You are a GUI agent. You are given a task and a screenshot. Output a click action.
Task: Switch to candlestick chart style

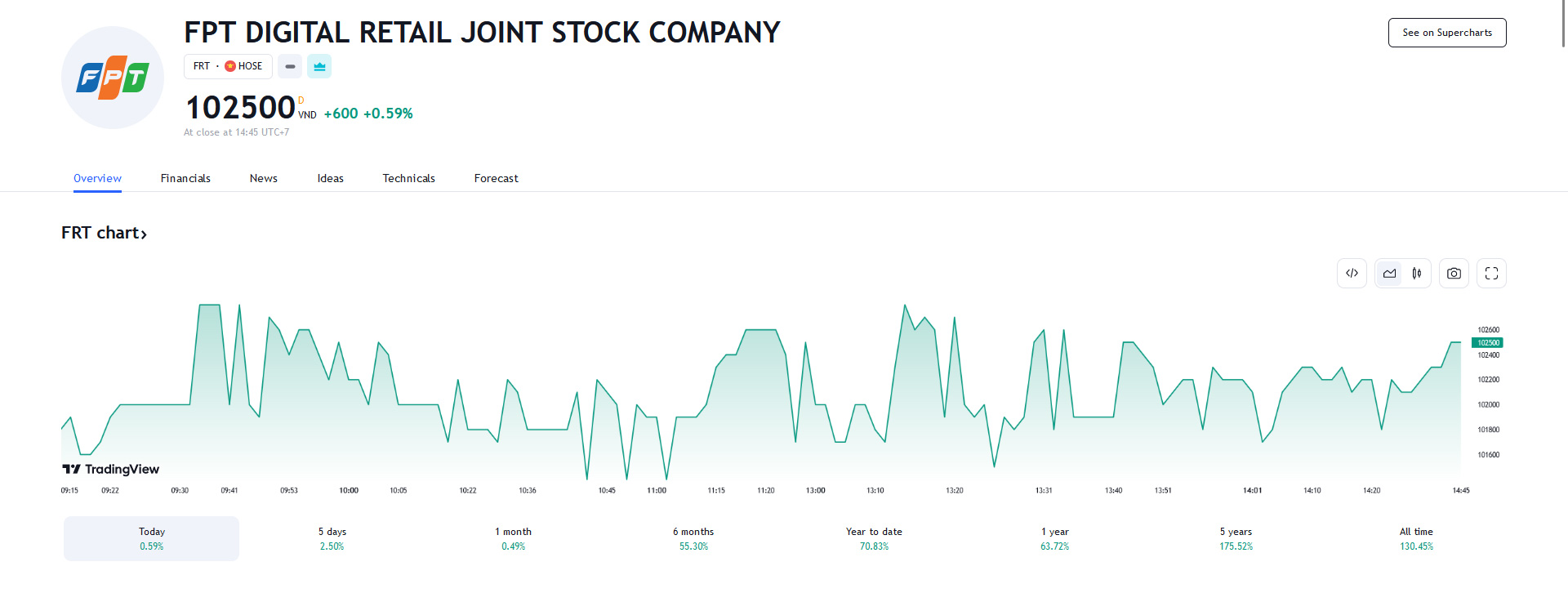pos(1417,274)
